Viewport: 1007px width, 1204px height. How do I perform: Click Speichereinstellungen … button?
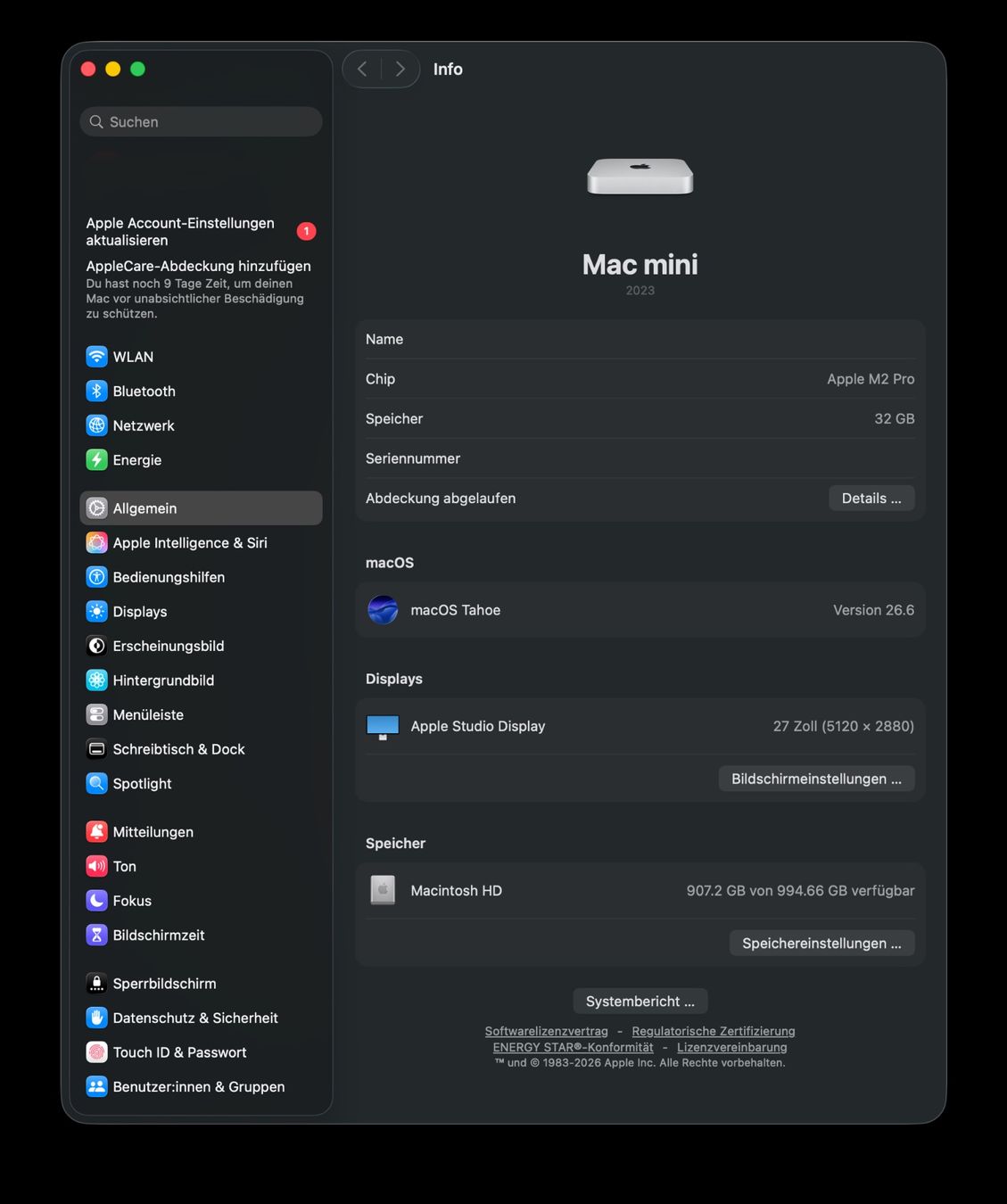click(x=821, y=944)
